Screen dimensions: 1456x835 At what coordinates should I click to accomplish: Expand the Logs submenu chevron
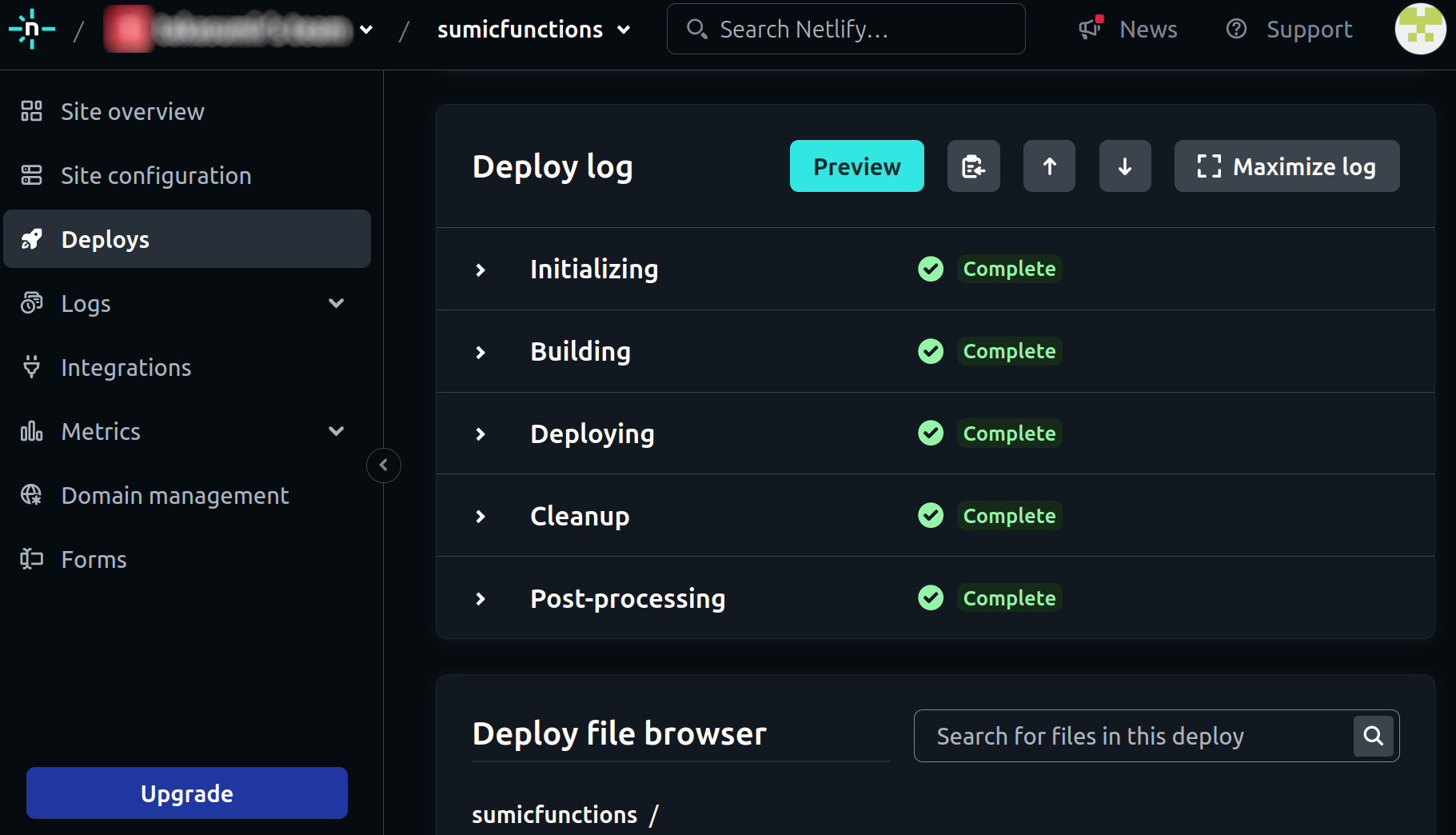point(337,303)
